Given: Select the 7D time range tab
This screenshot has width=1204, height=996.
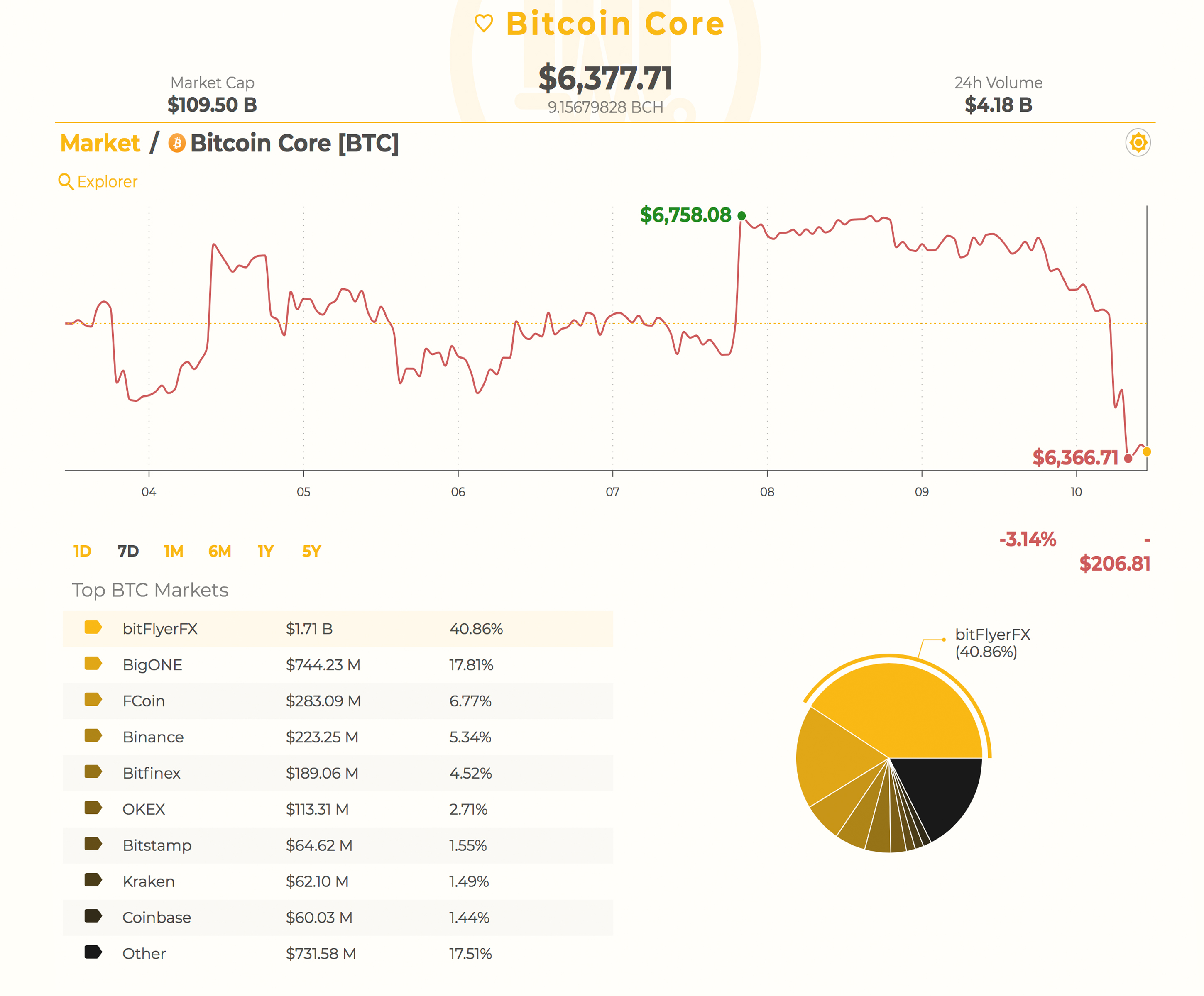Looking at the screenshot, I should pyautogui.click(x=128, y=551).
